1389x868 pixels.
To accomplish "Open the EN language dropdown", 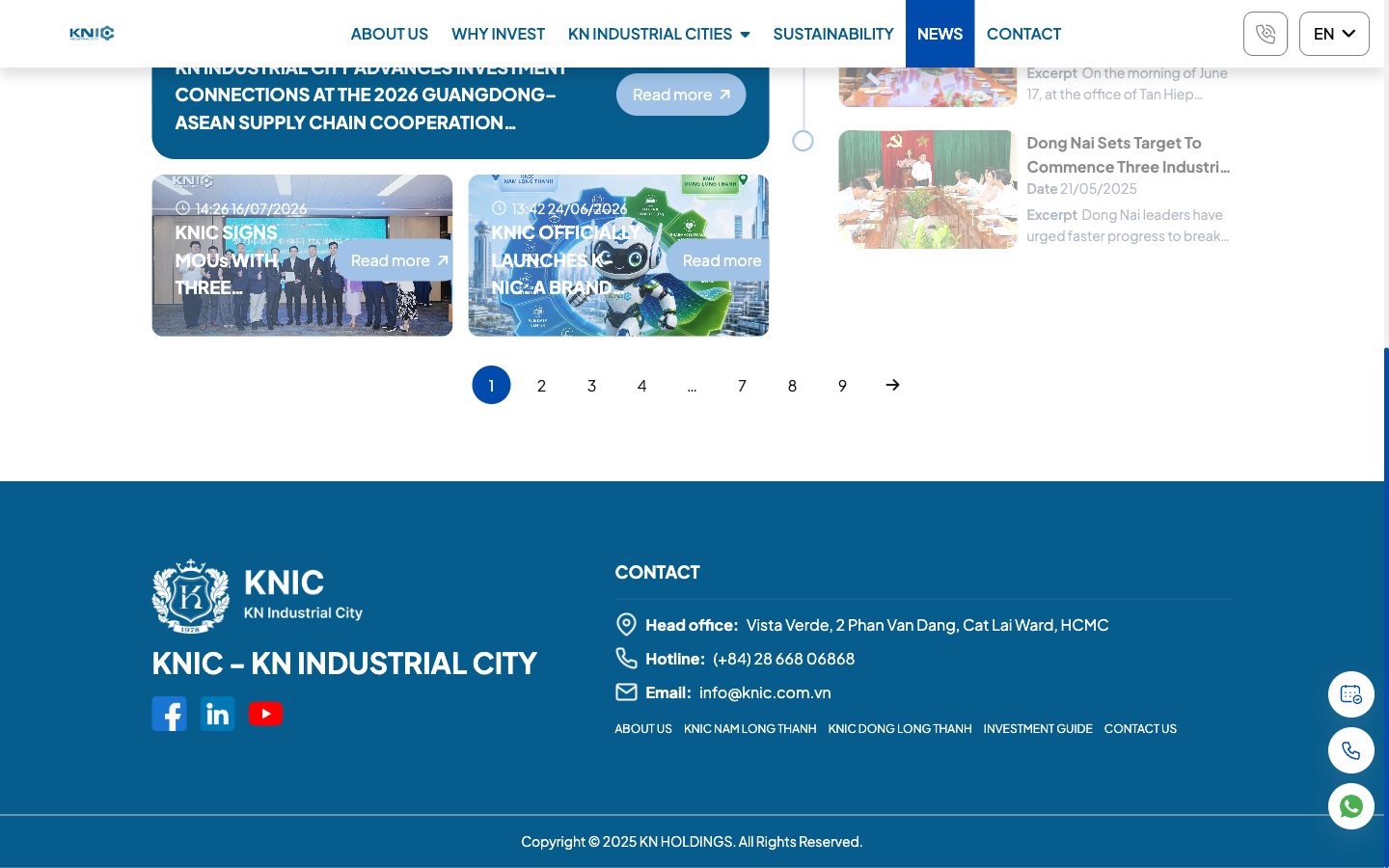I will tap(1334, 34).
